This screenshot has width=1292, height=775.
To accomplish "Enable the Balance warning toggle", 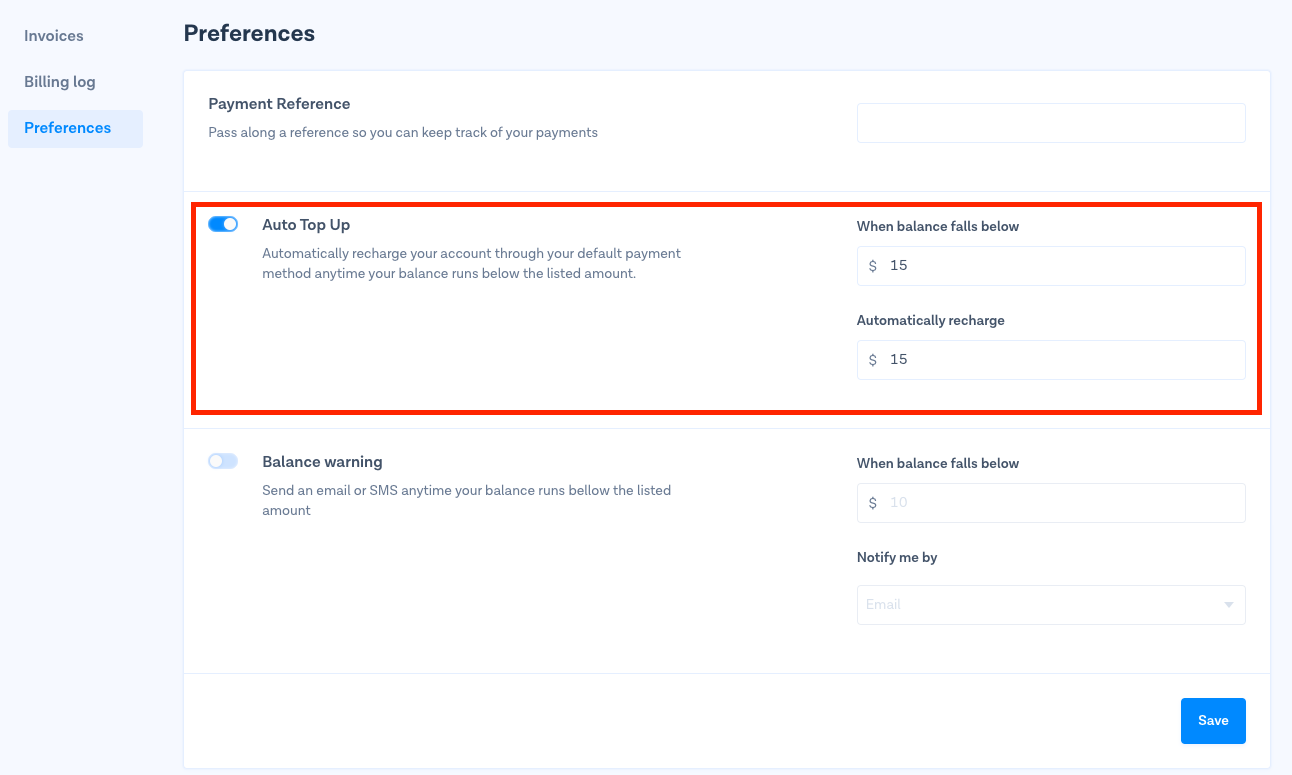I will (x=223, y=461).
